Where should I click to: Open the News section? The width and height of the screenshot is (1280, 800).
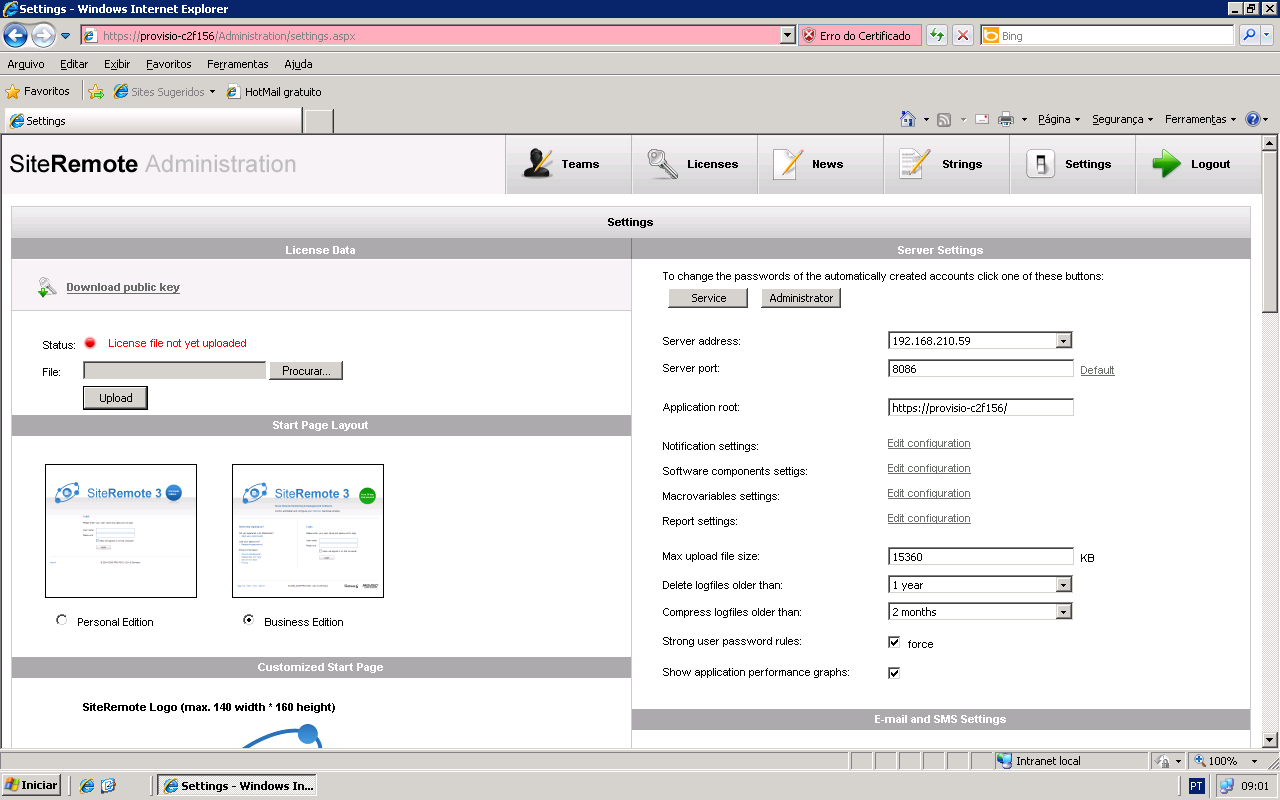pyautogui.click(x=820, y=164)
